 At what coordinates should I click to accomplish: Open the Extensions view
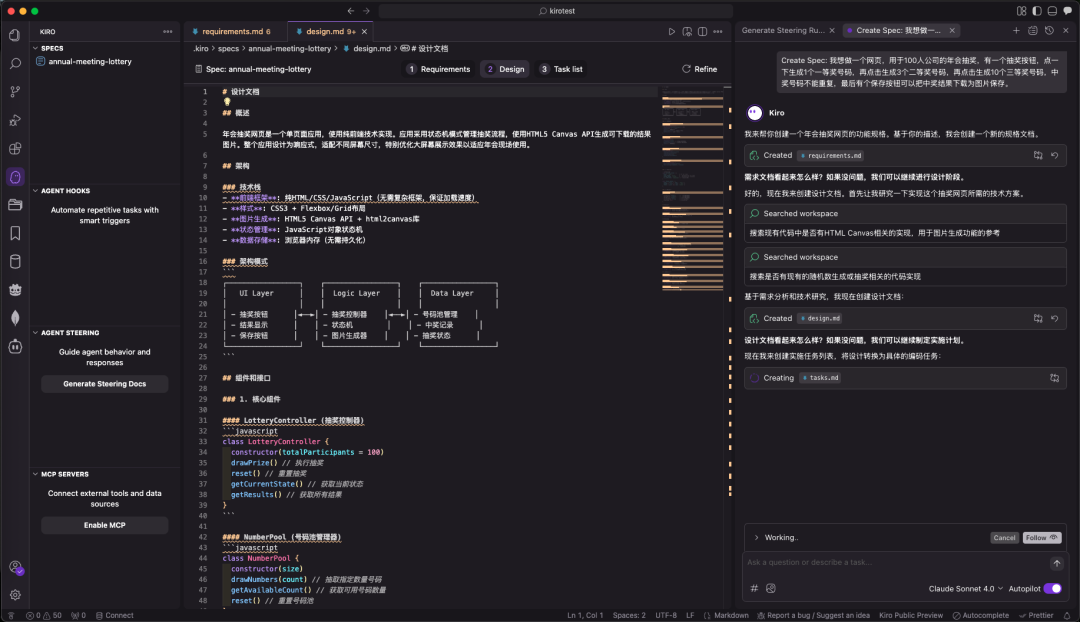pyautogui.click(x=14, y=148)
